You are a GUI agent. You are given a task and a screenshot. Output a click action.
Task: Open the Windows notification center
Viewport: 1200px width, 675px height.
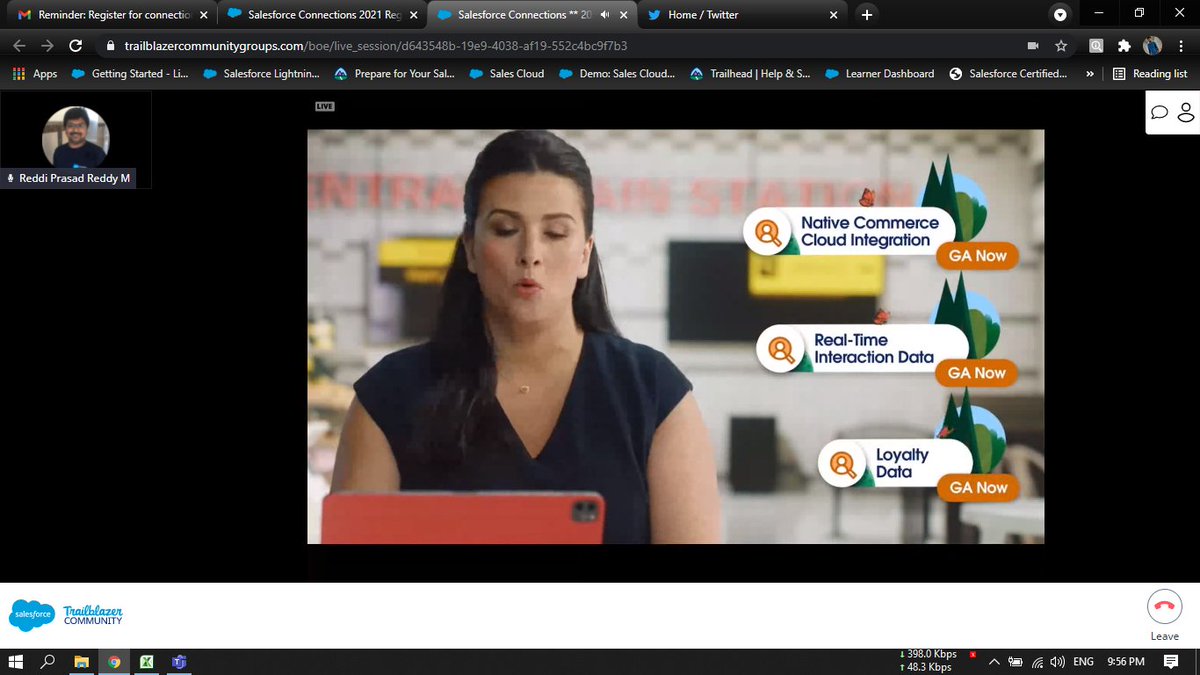tap(1171, 661)
